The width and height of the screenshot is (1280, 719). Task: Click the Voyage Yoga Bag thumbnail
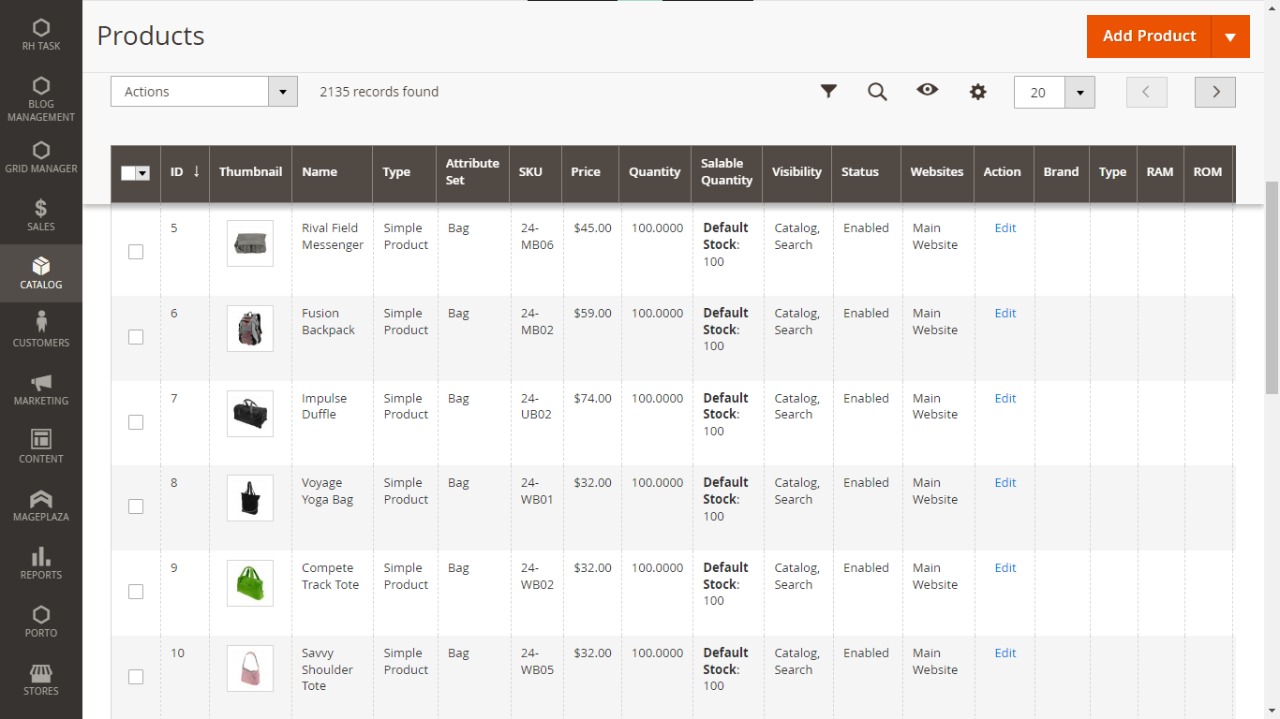point(250,499)
